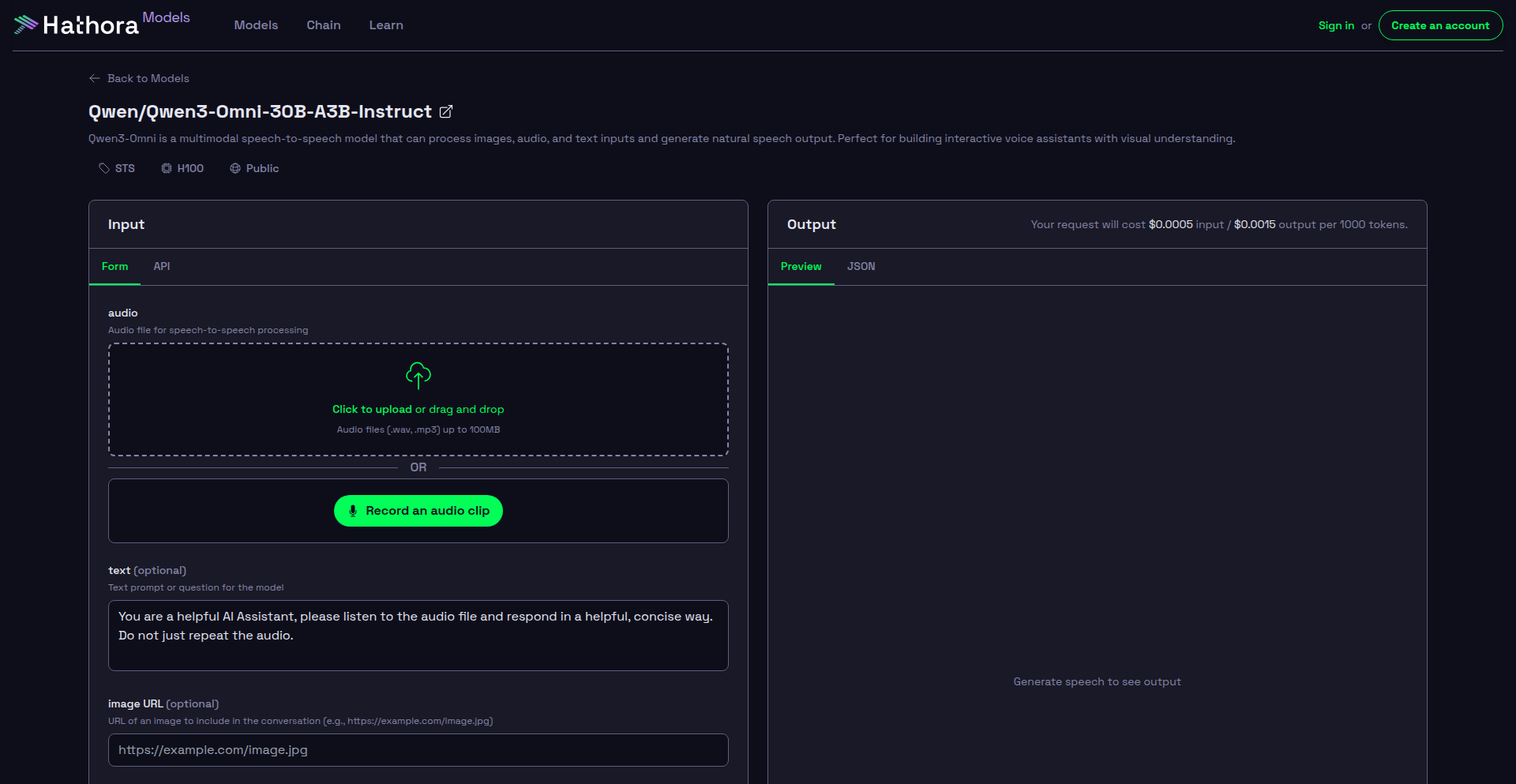Click the "Audio file for speech-to-speech processing" hint
Image resolution: width=1516 pixels, height=784 pixels.
click(x=208, y=331)
